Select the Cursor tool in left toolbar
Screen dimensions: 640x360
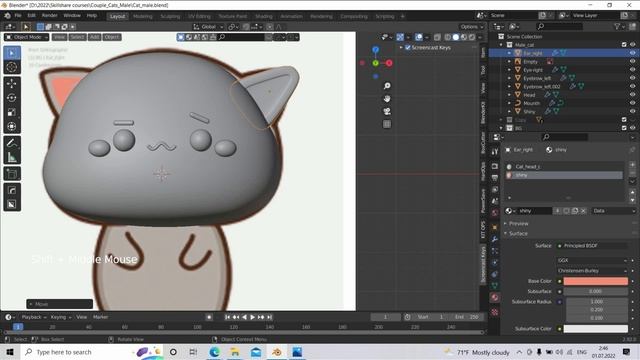pyautogui.click(x=12, y=67)
